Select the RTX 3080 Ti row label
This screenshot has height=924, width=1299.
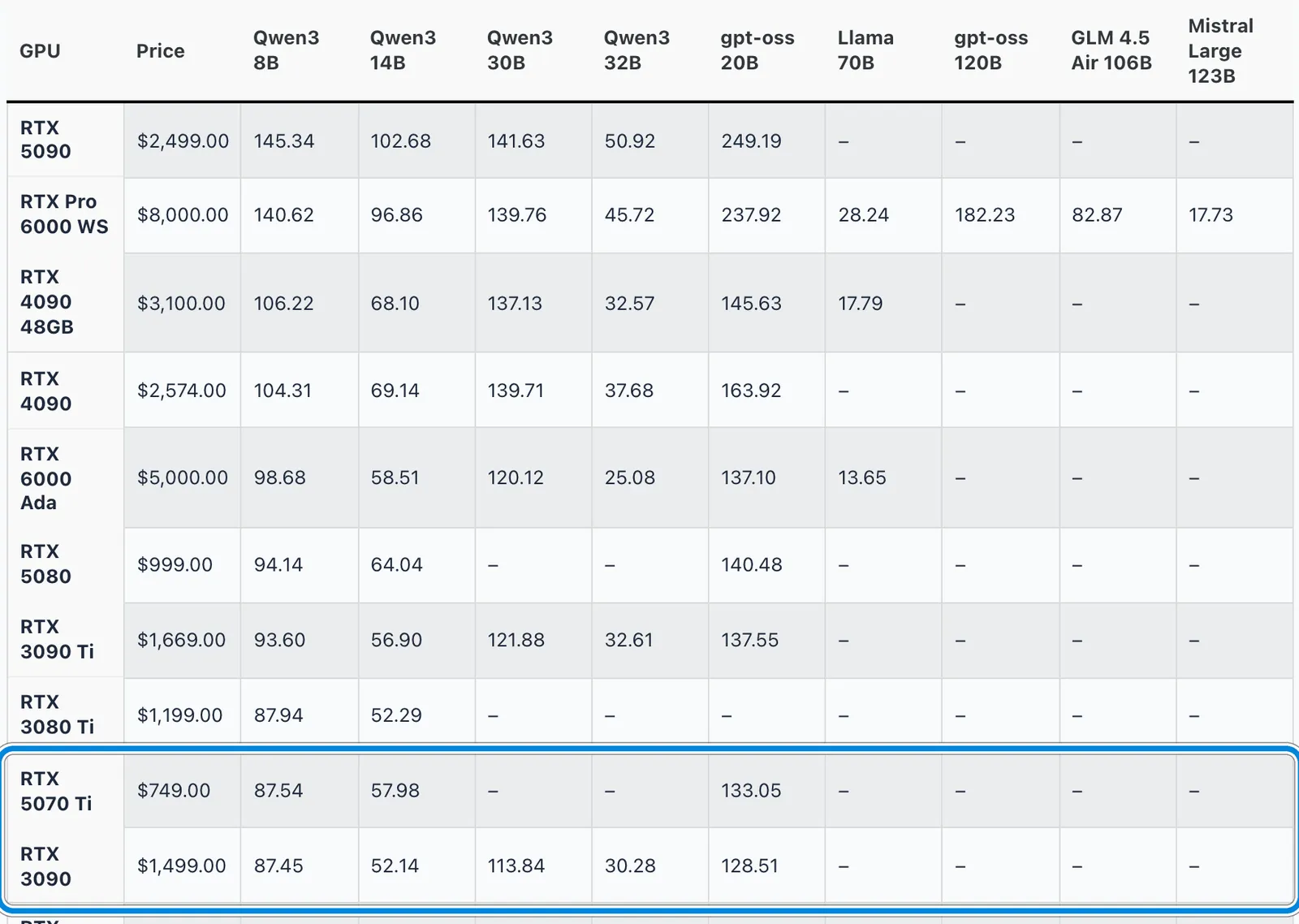coord(57,715)
